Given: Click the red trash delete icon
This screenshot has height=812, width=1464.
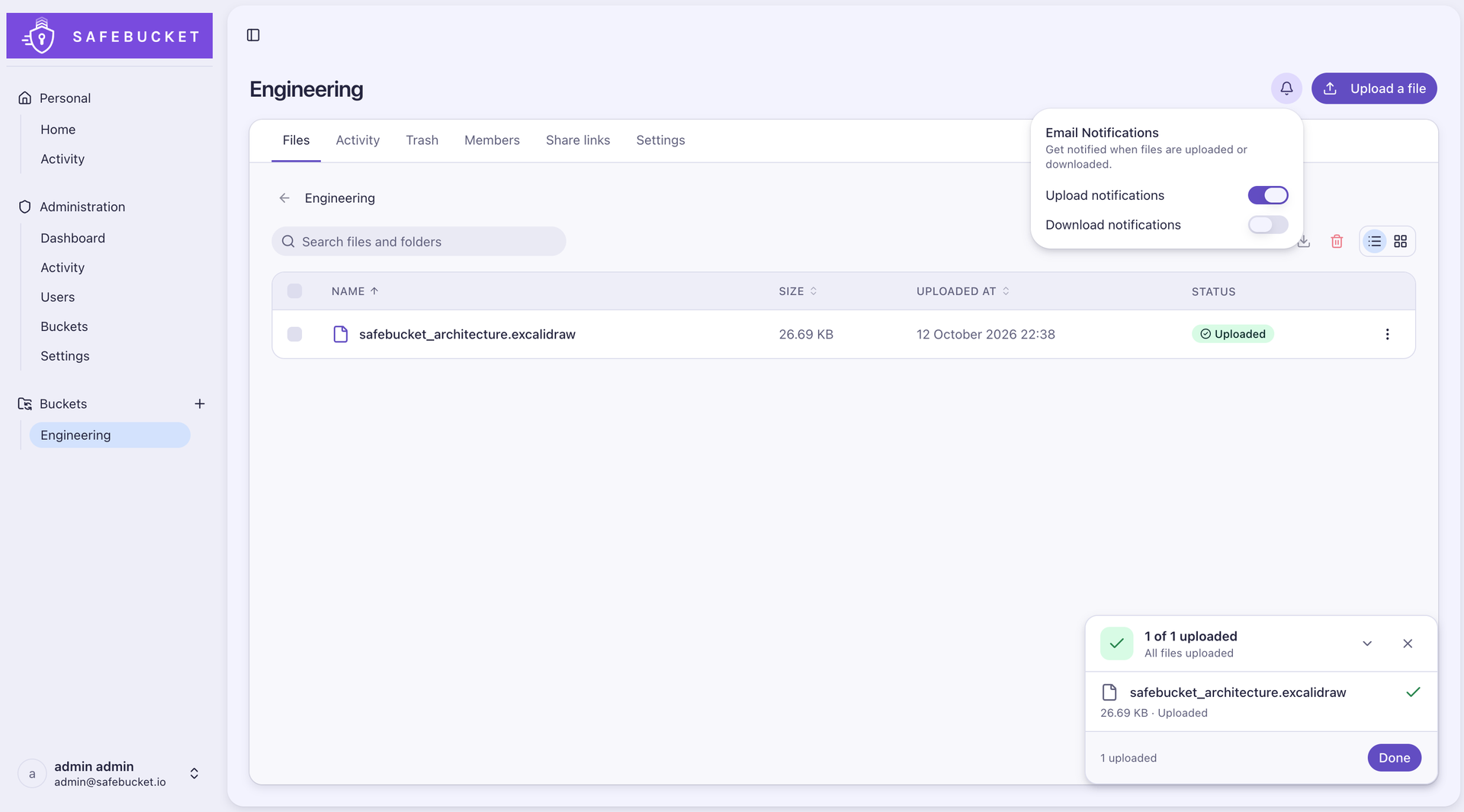Looking at the screenshot, I should point(1337,242).
